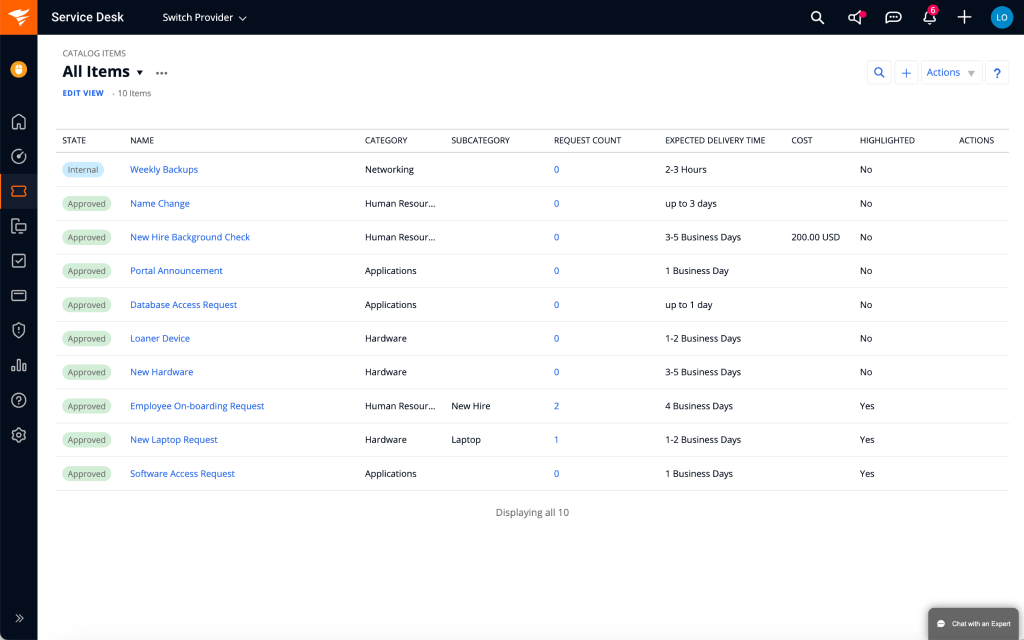Expand the All Items view selector
The width and height of the screenshot is (1024, 640).
coord(140,71)
